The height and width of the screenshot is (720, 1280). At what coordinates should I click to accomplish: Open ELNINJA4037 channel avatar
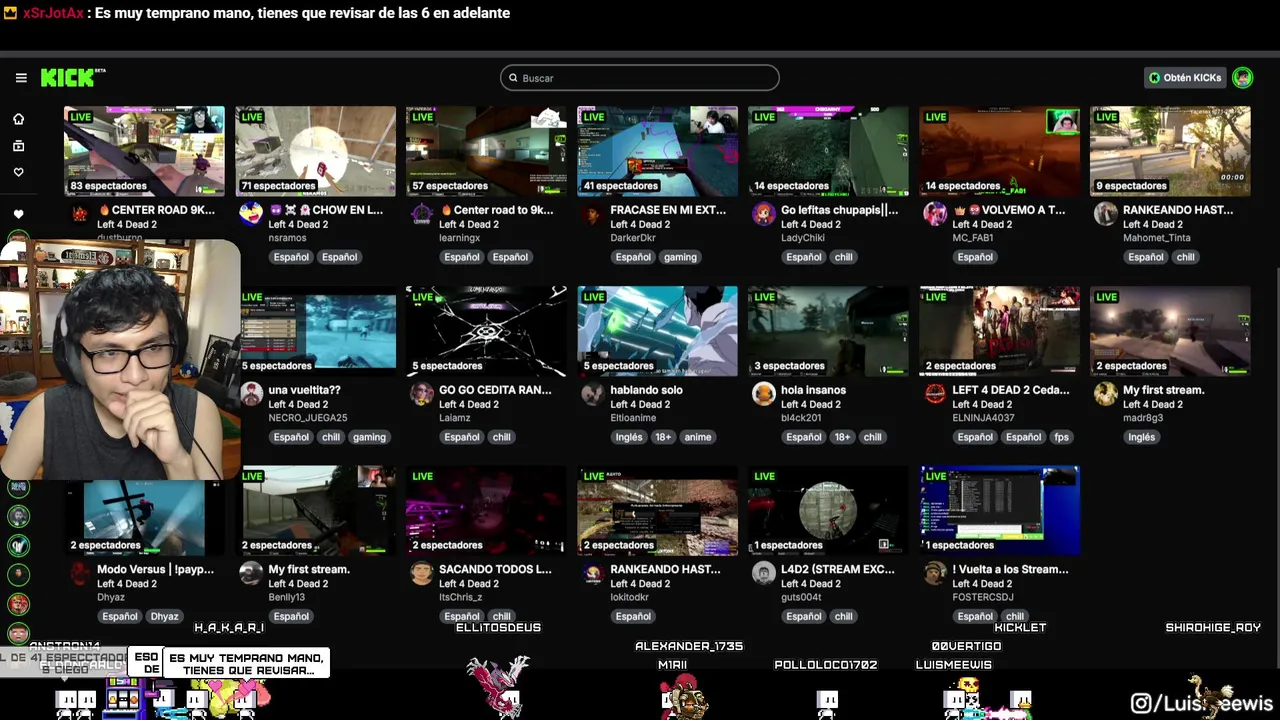coord(935,394)
